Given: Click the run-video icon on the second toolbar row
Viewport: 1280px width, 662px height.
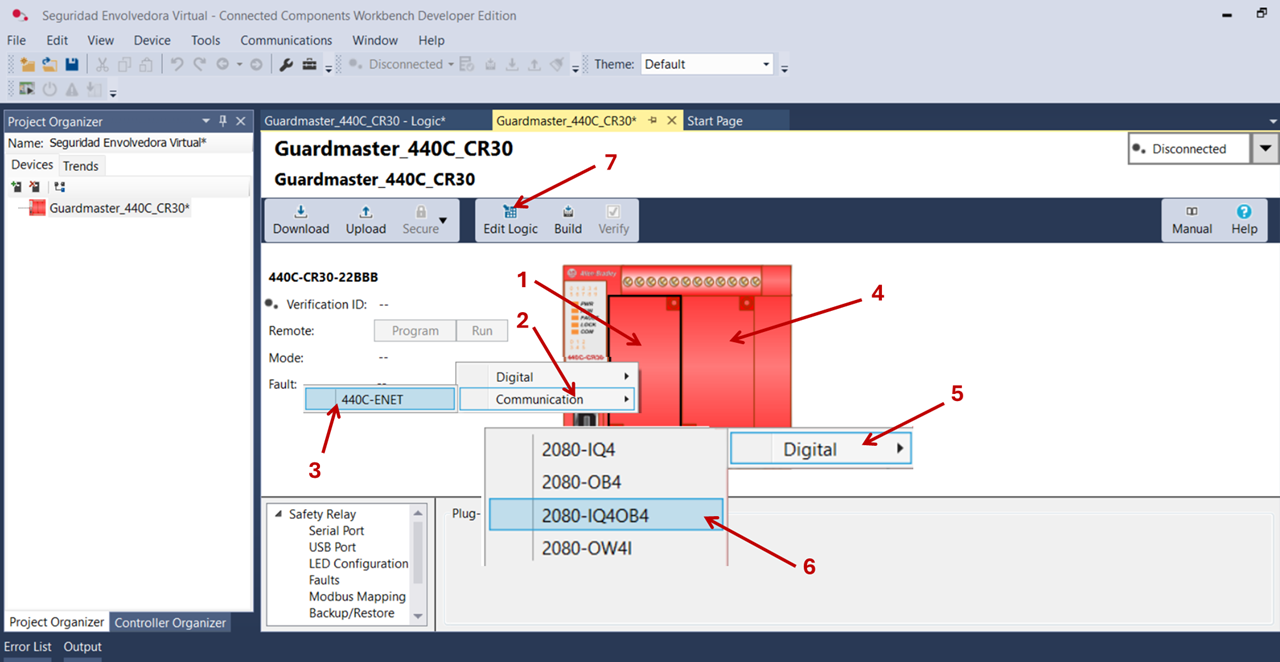Looking at the screenshot, I should (x=28, y=89).
